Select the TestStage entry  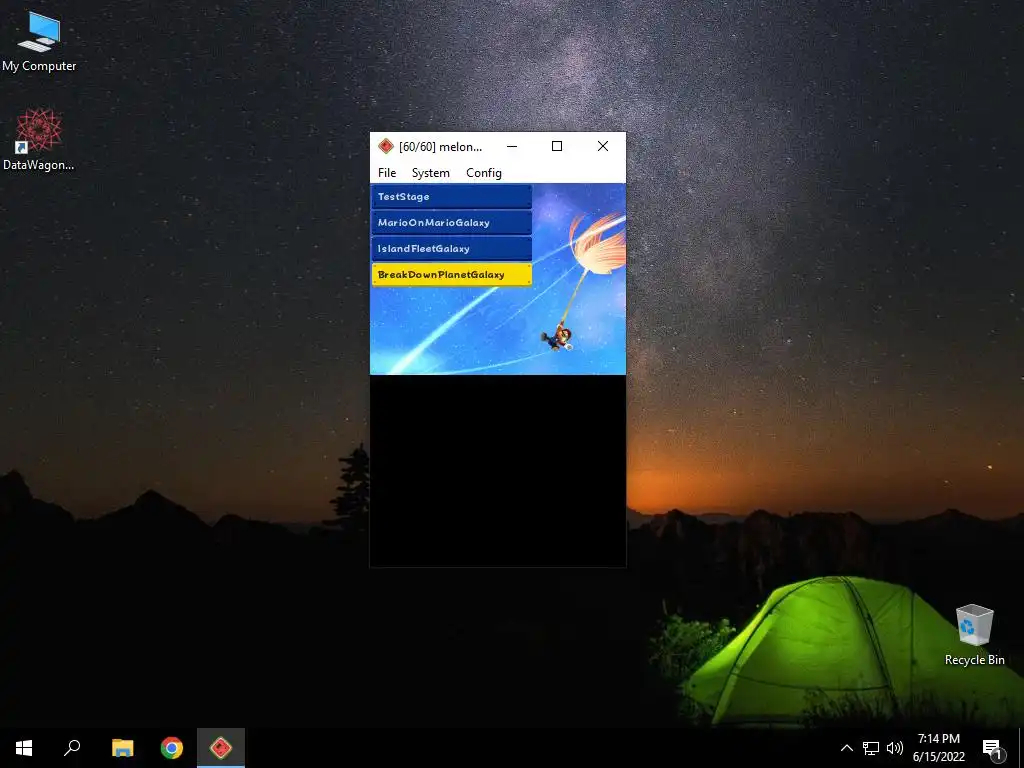point(451,197)
